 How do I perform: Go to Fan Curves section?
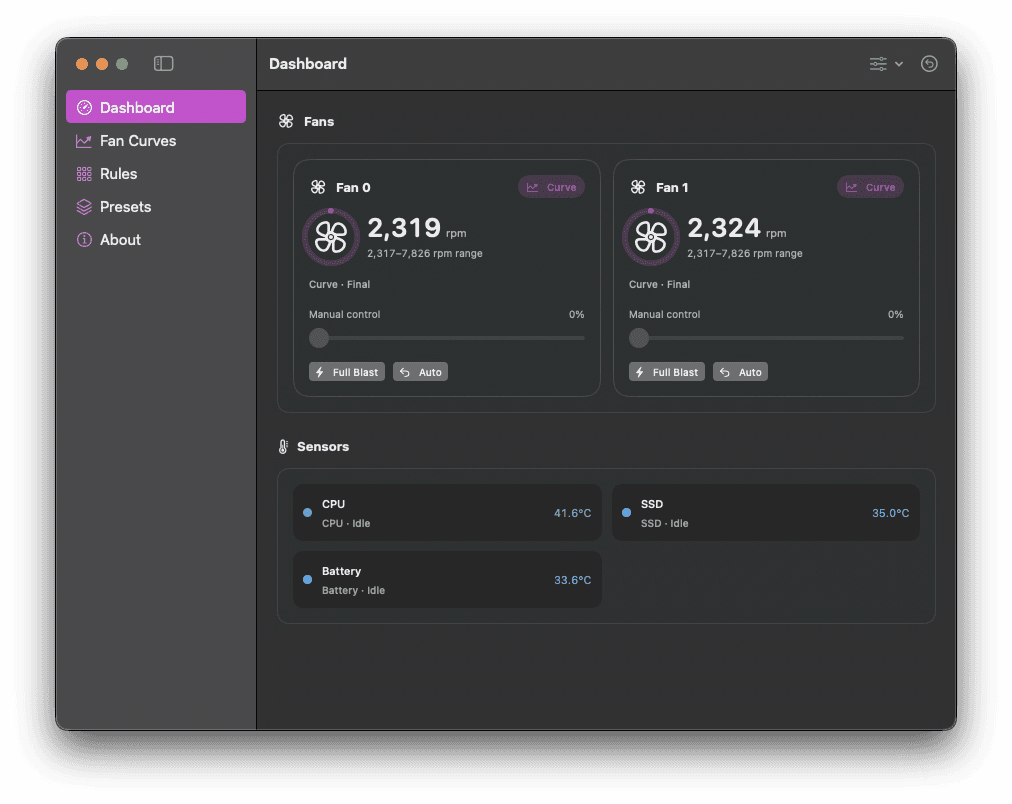(156, 141)
